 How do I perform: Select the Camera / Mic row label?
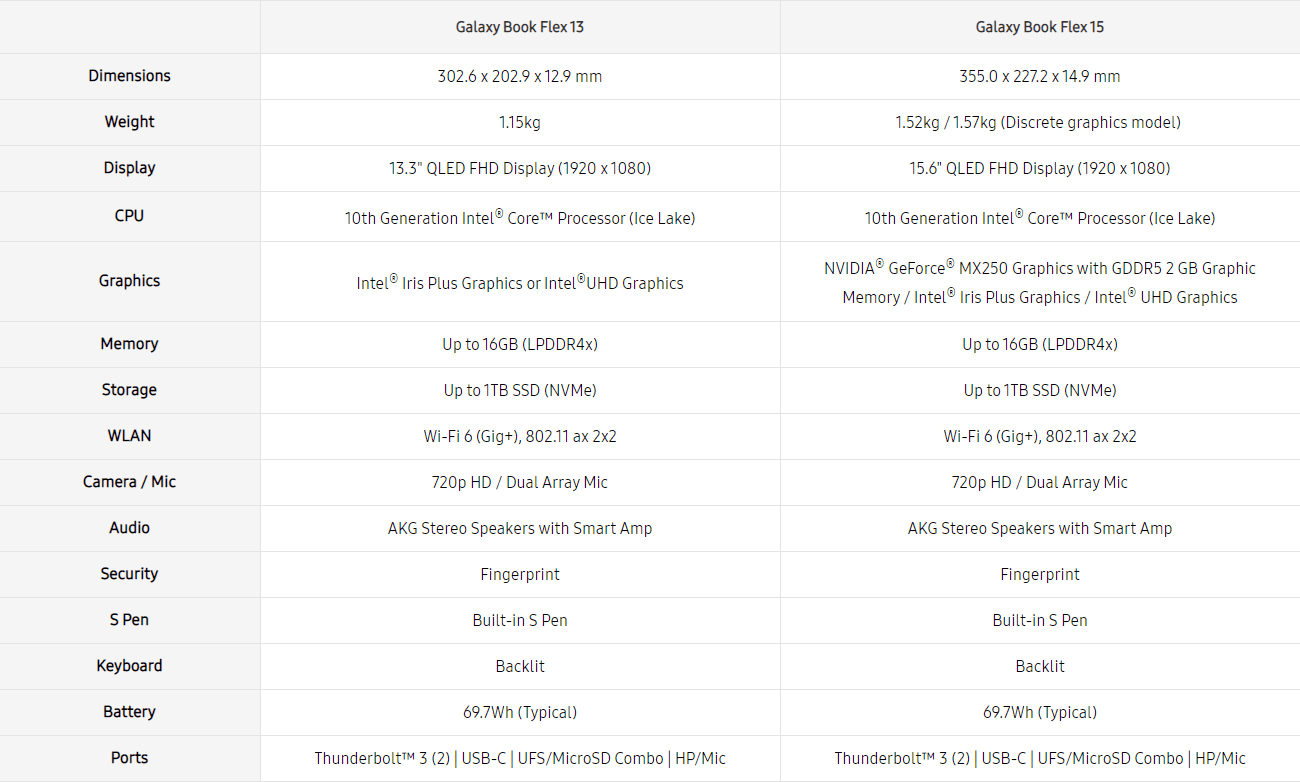point(129,482)
